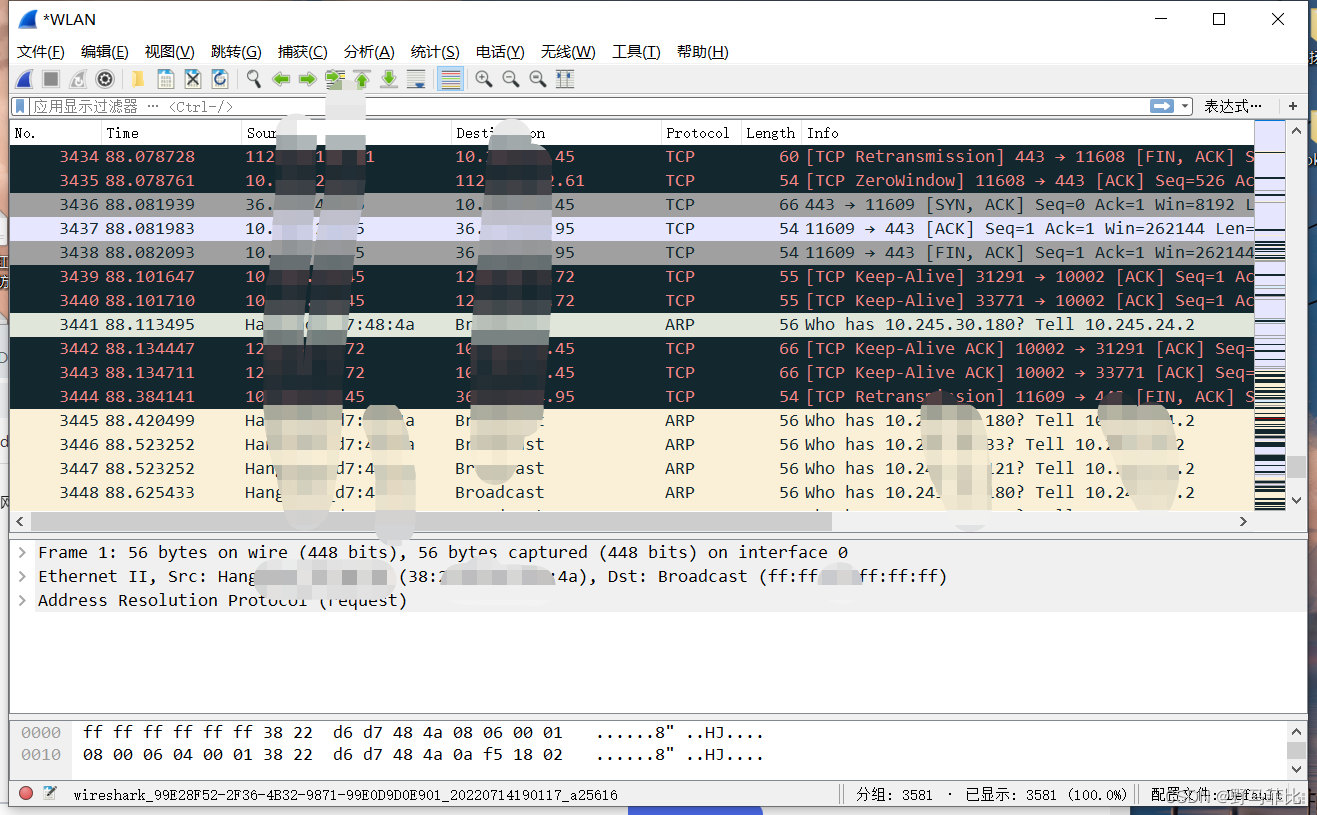
Task: Select packet 3435 TCP ZeroWindow row
Action: tap(632, 181)
